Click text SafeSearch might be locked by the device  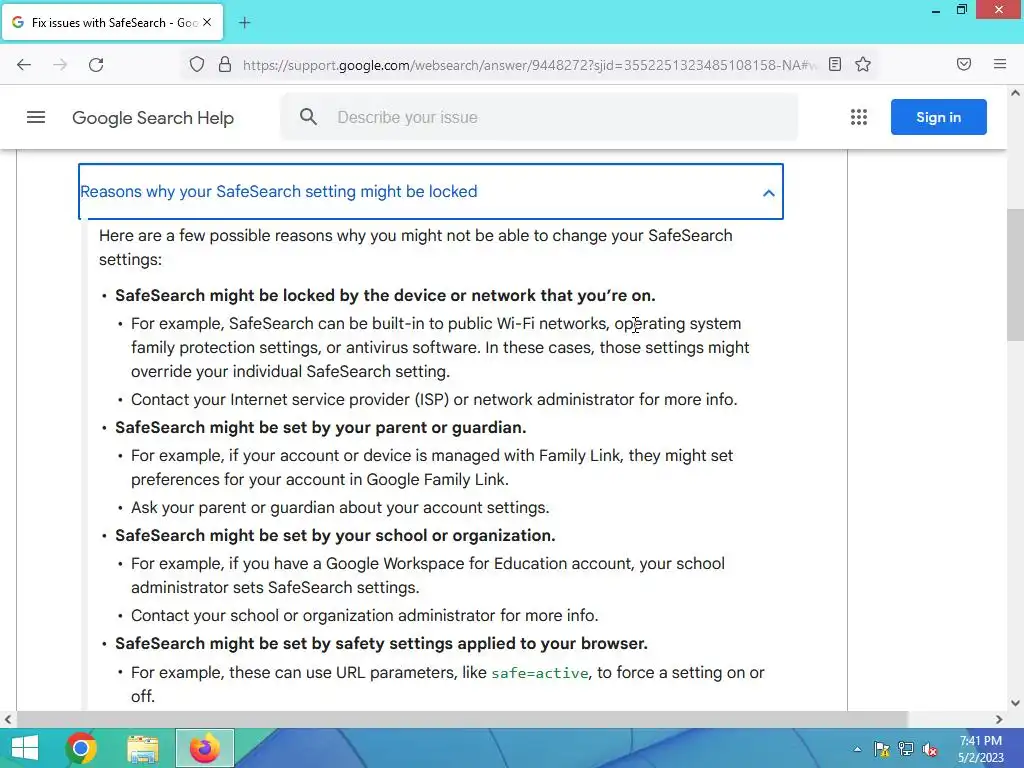[x=385, y=296]
